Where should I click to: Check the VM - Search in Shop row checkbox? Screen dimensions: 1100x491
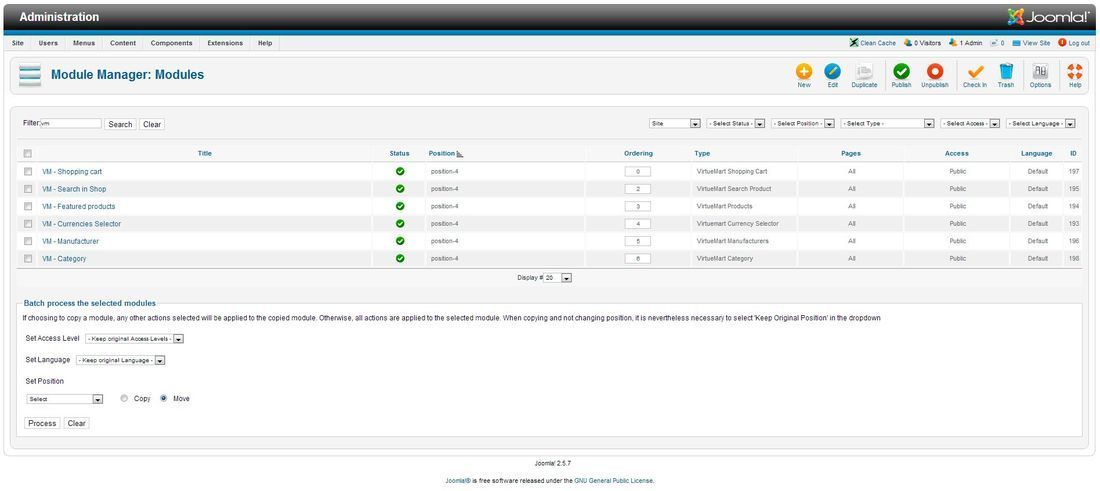coord(28,189)
